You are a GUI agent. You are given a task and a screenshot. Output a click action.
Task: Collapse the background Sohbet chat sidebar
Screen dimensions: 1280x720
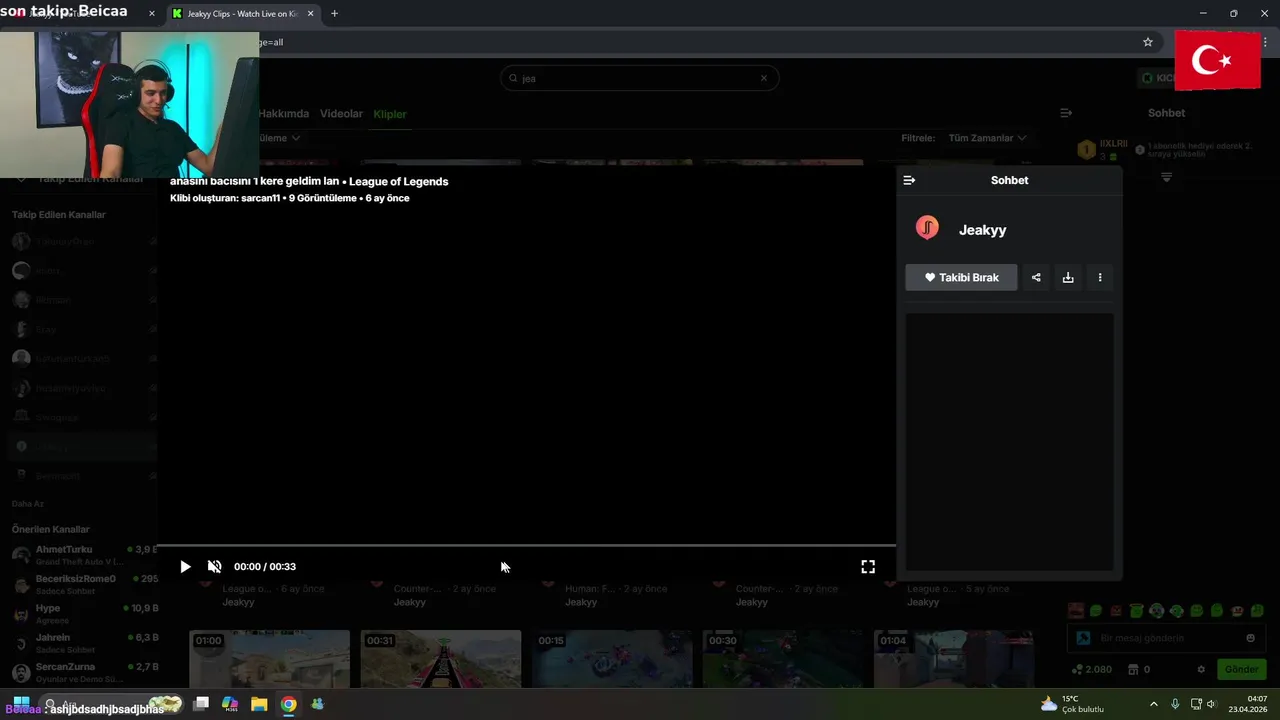tap(1066, 113)
